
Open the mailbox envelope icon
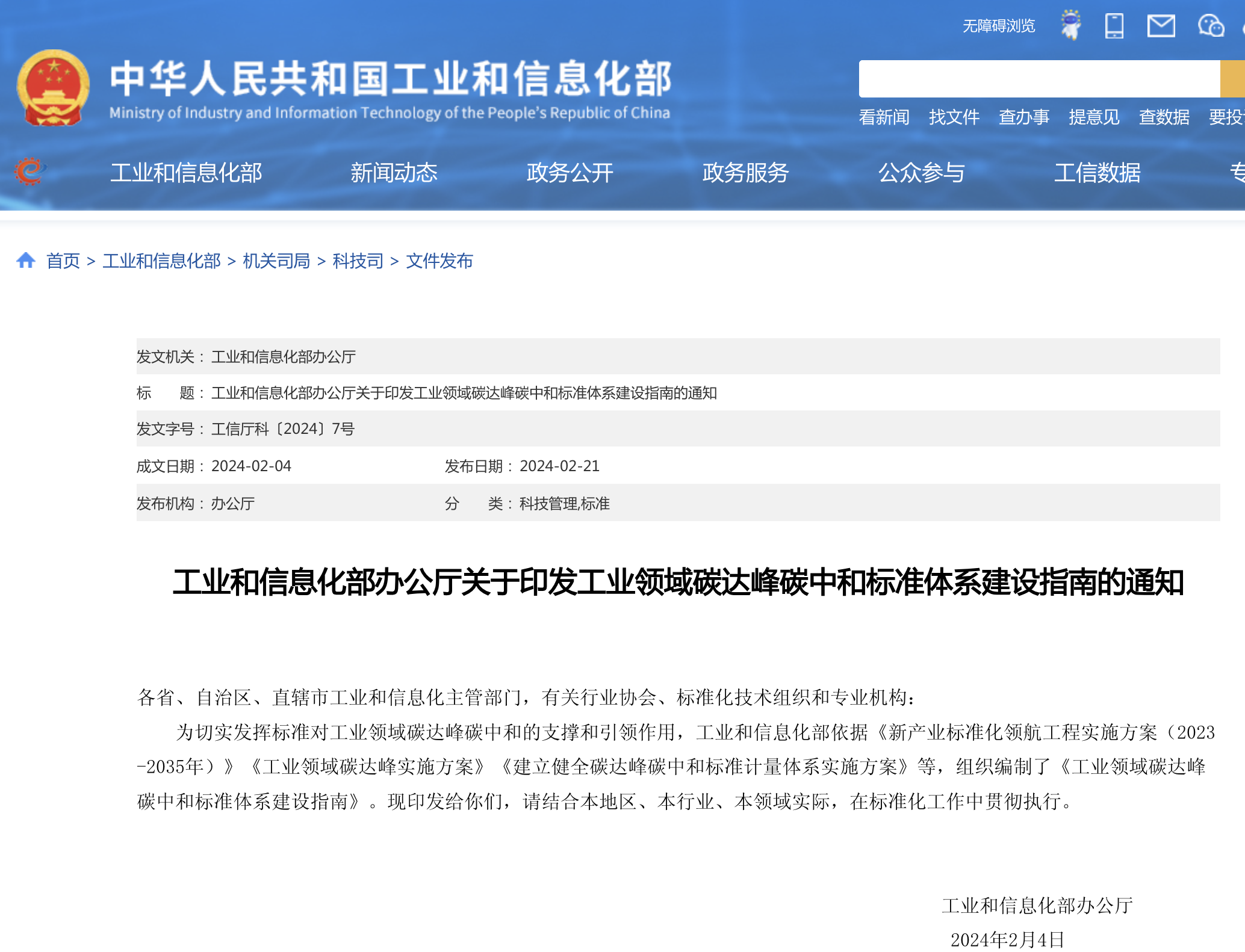click(1161, 25)
